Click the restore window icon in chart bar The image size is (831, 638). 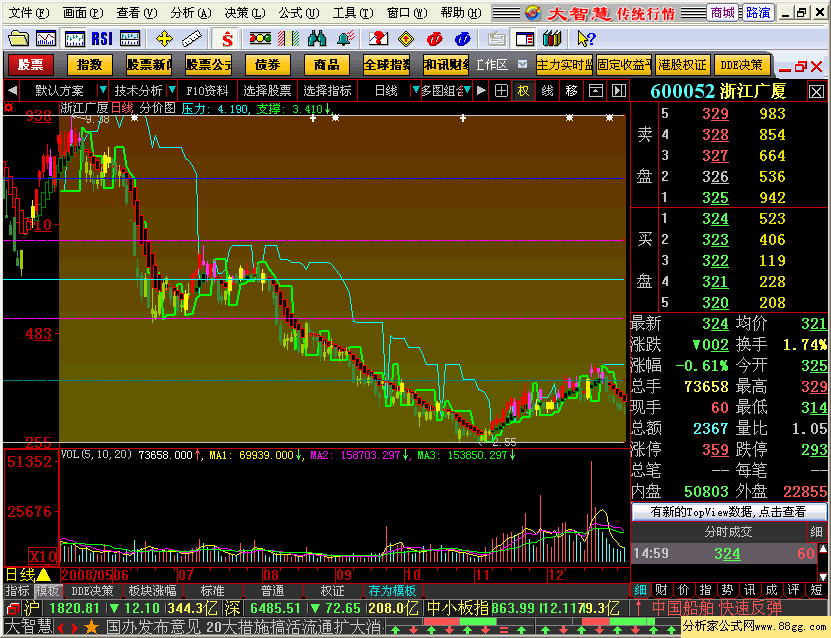pyautogui.click(x=596, y=91)
